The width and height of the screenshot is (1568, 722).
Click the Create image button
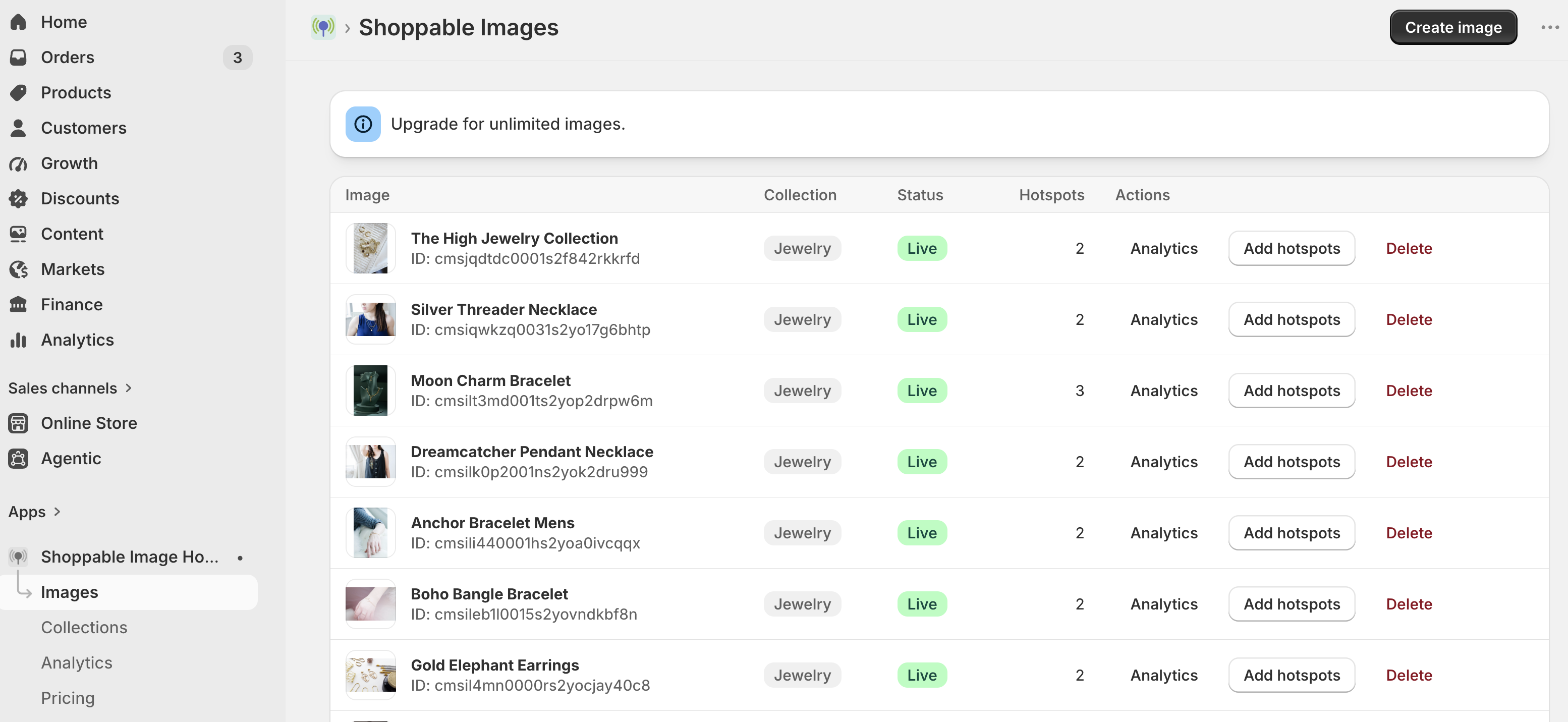click(x=1453, y=27)
